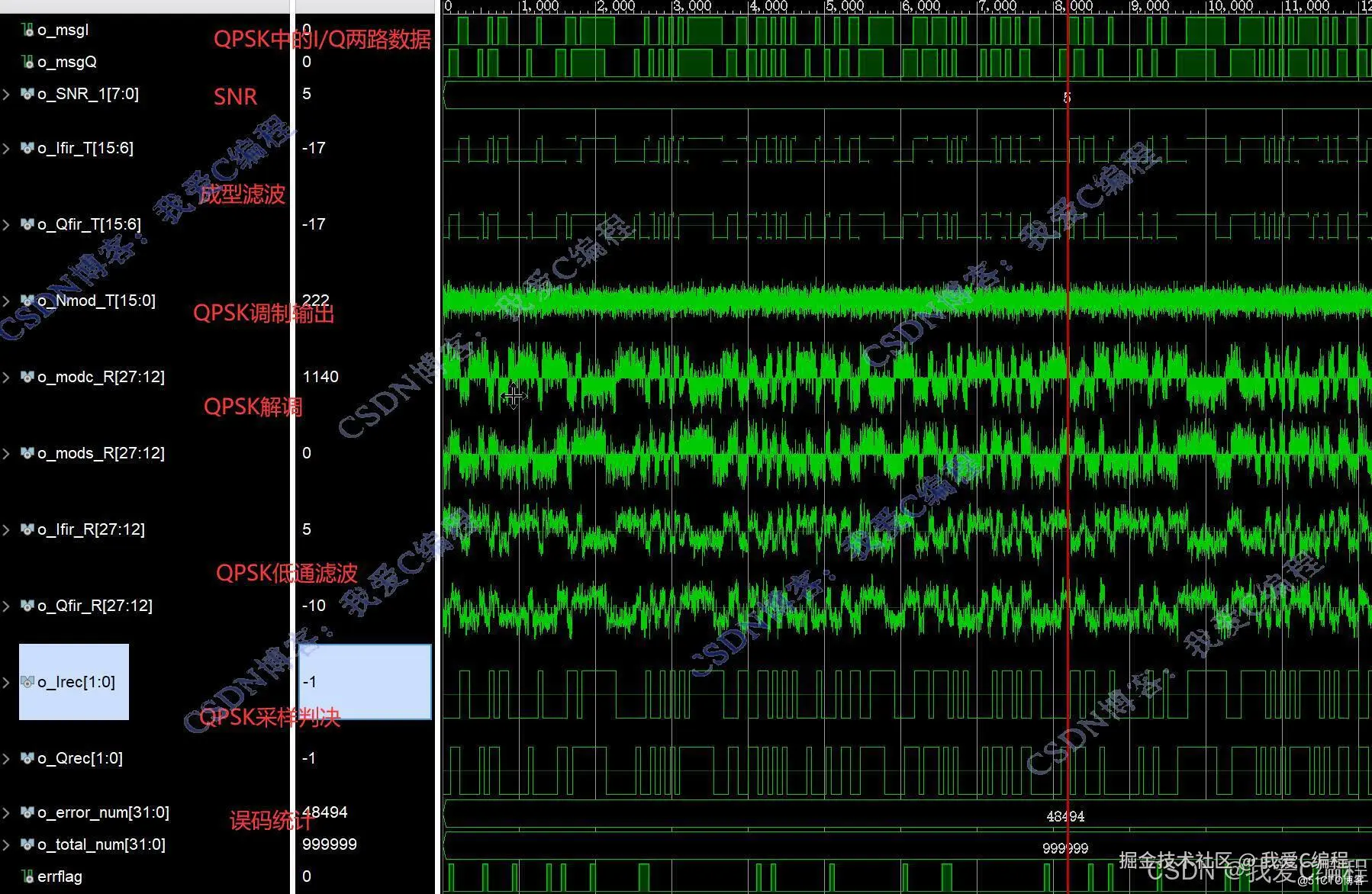Viewport: 1372px width, 894px height.
Task: Expand the o_Irec[1:0] bus
Action: coord(6,682)
